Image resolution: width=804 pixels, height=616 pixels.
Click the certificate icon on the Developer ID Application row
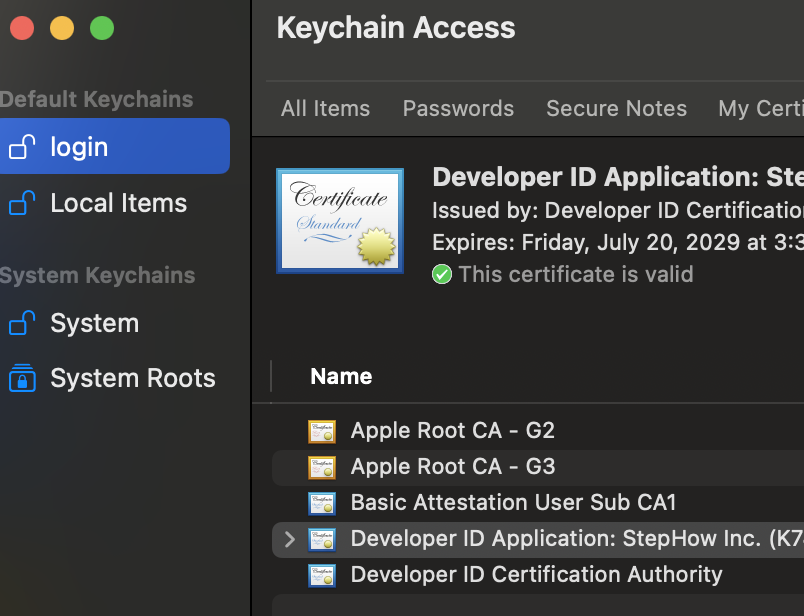click(322, 538)
